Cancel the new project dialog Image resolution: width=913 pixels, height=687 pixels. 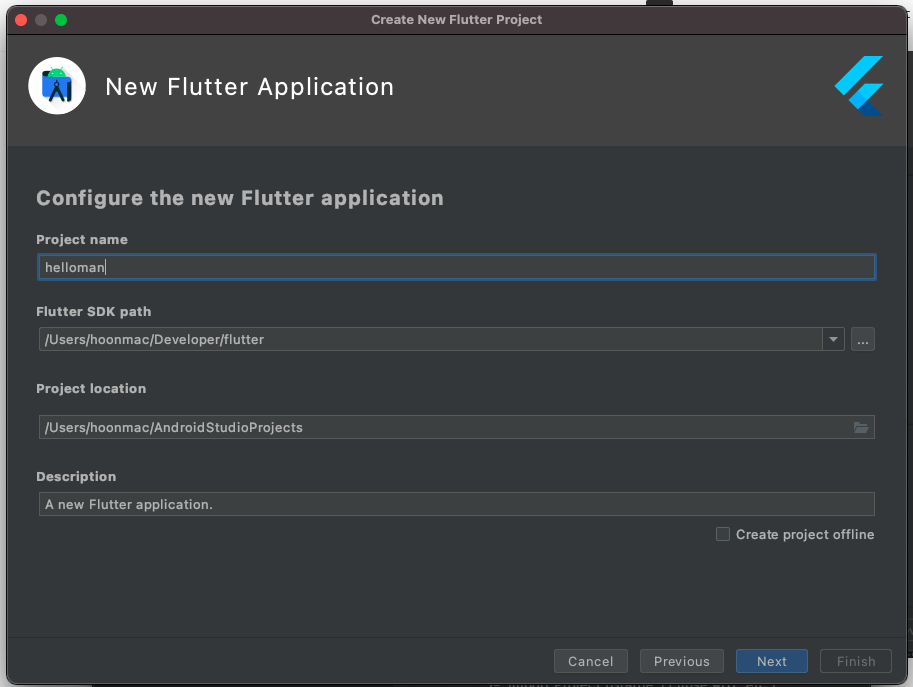point(590,661)
